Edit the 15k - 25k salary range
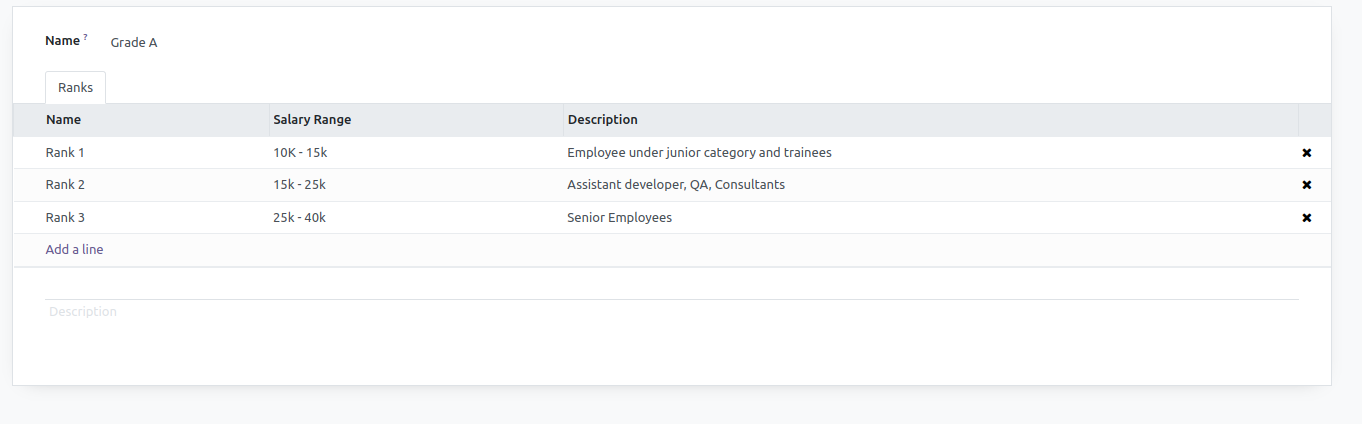The height and width of the screenshot is (424, 1362). 300,185
